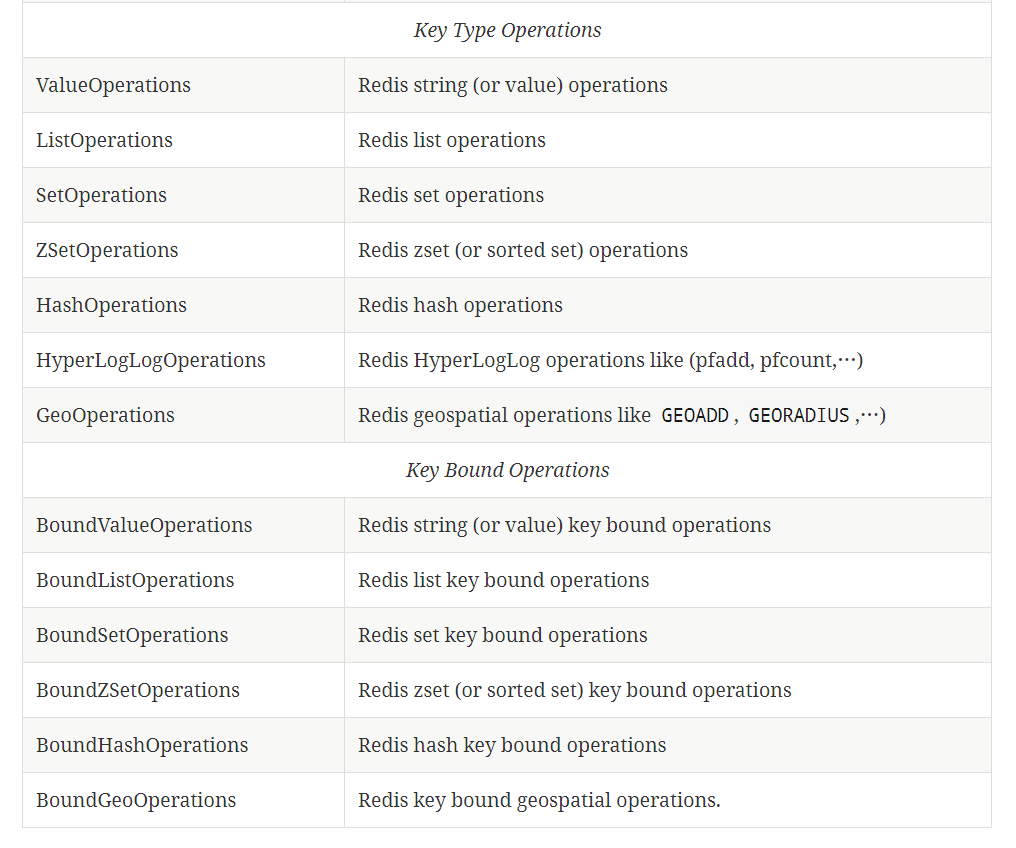
Task: Click the Key Bound Operations header
Action: coord(507,470)
